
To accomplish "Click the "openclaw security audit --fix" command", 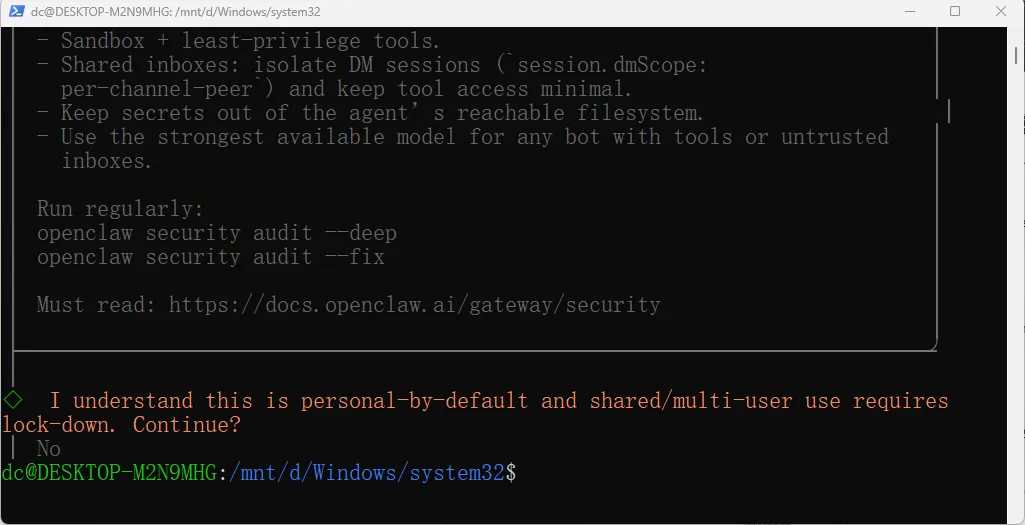I will (x=210, y=257).
